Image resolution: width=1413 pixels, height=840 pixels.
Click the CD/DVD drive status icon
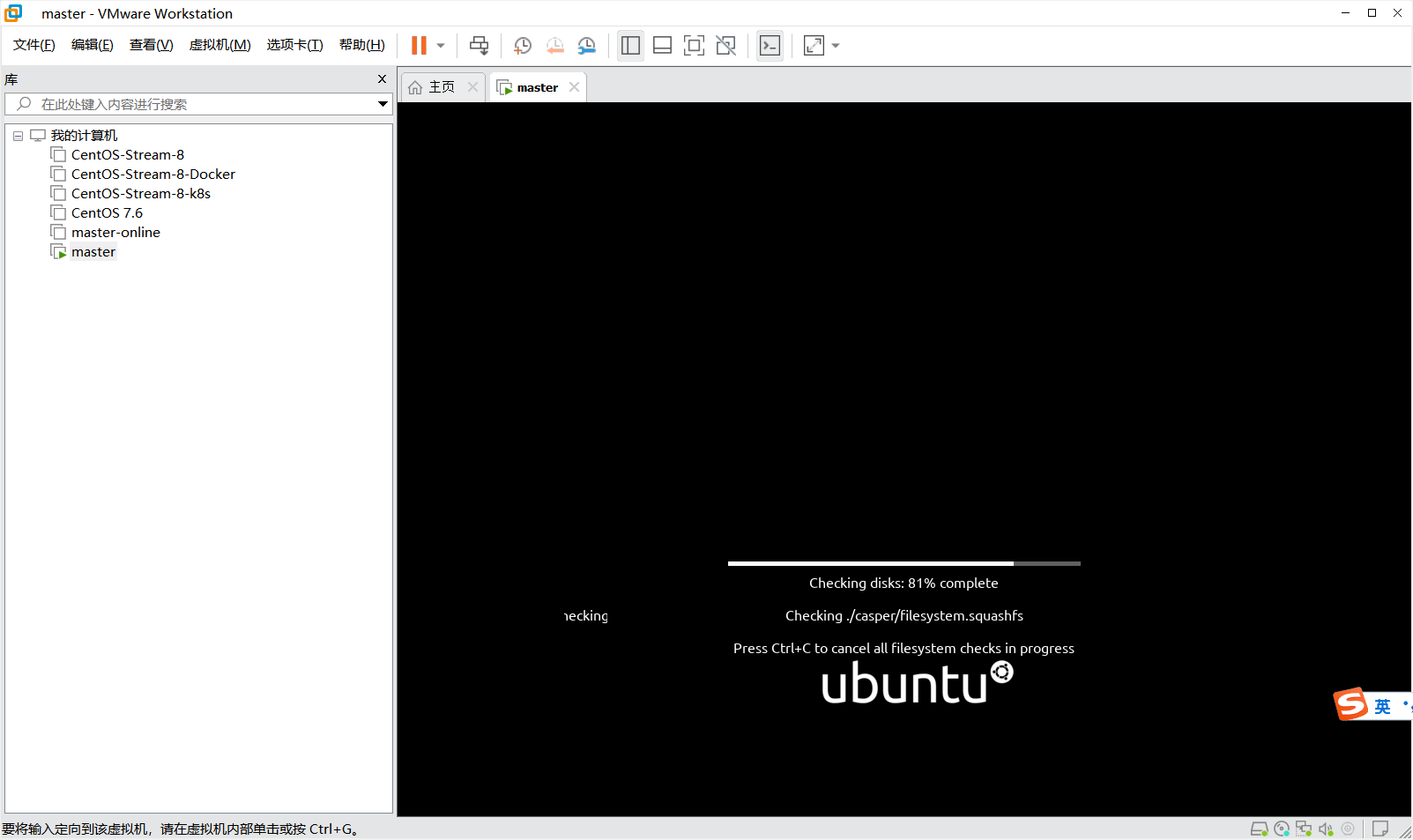click(x=1282, y=829)
